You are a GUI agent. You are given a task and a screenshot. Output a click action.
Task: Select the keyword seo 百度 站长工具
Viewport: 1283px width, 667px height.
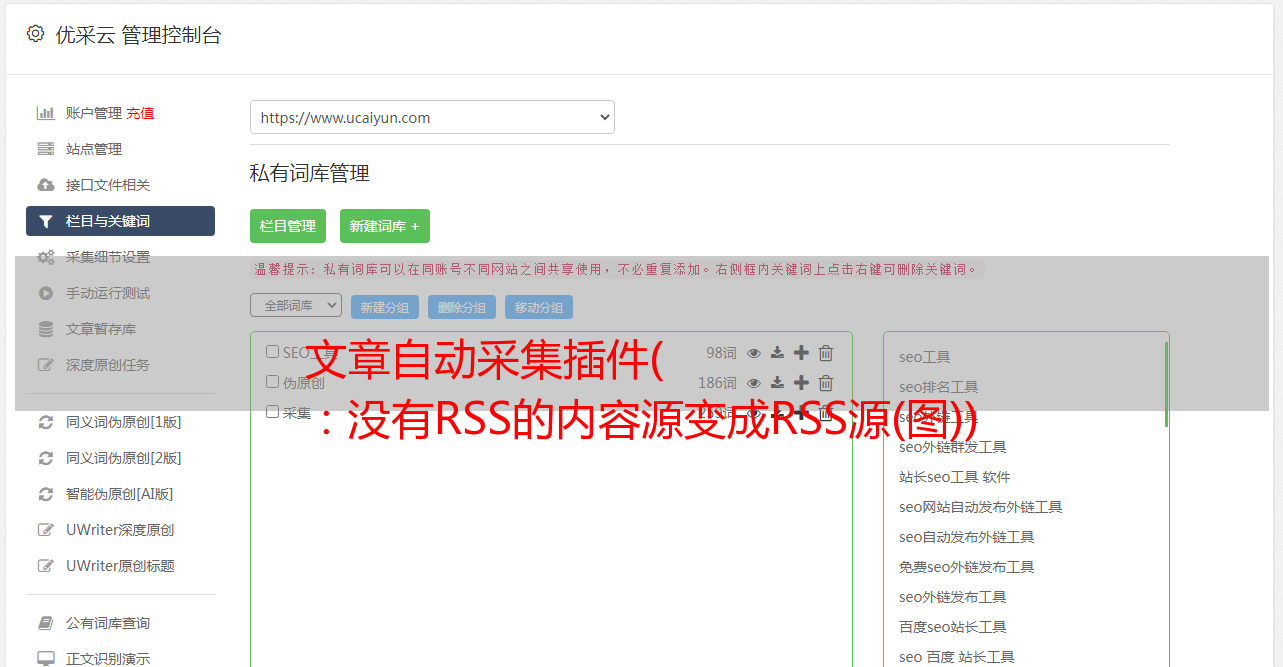click(957, 657)
